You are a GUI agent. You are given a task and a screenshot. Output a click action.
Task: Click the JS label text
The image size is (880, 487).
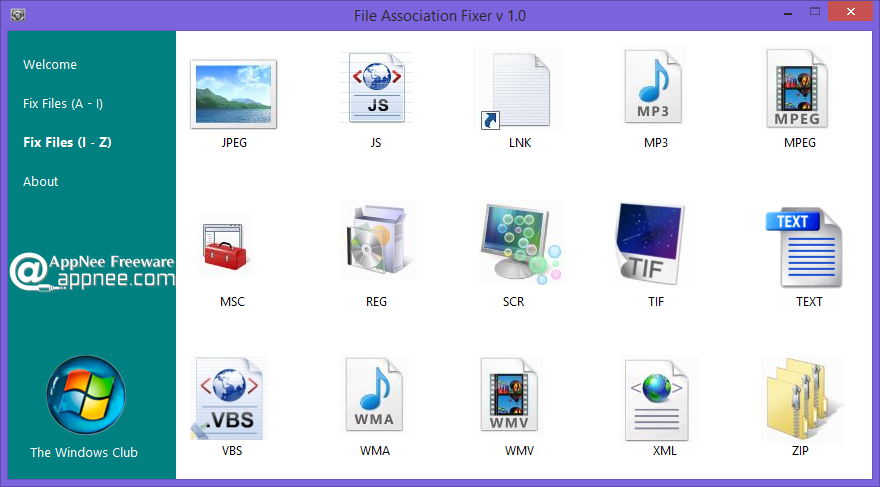[376, 143]
